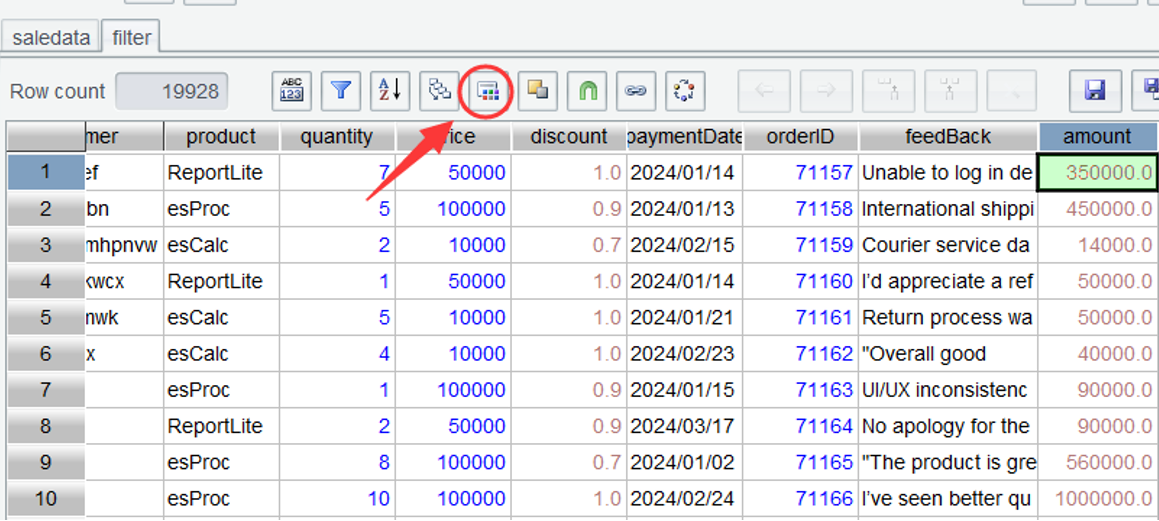Click the ABC 123 data type icon
This screenshot has width=1159, height=521.
(292, 91)
